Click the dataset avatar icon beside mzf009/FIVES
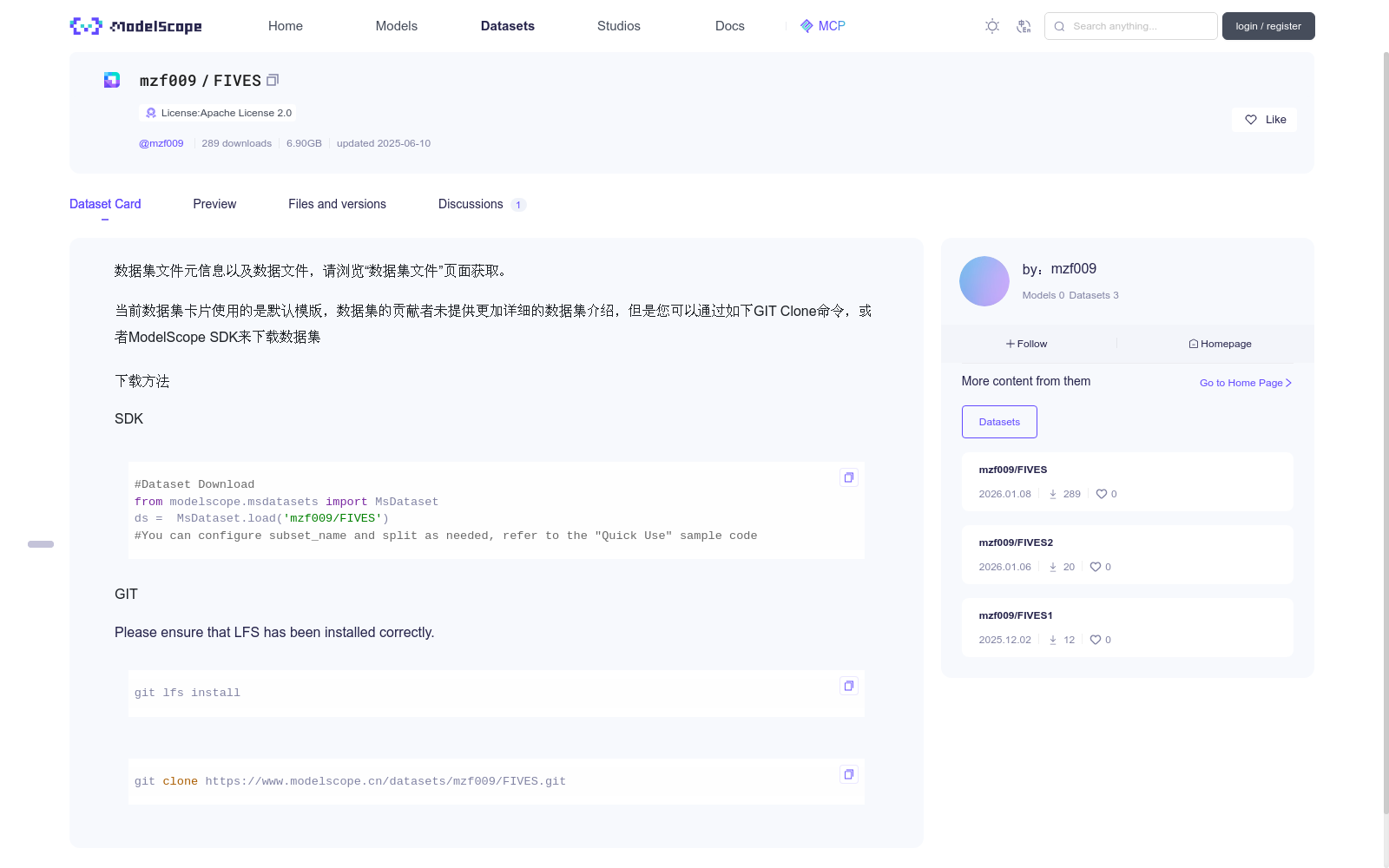1389x868 pixels. [x=112, y=80]
